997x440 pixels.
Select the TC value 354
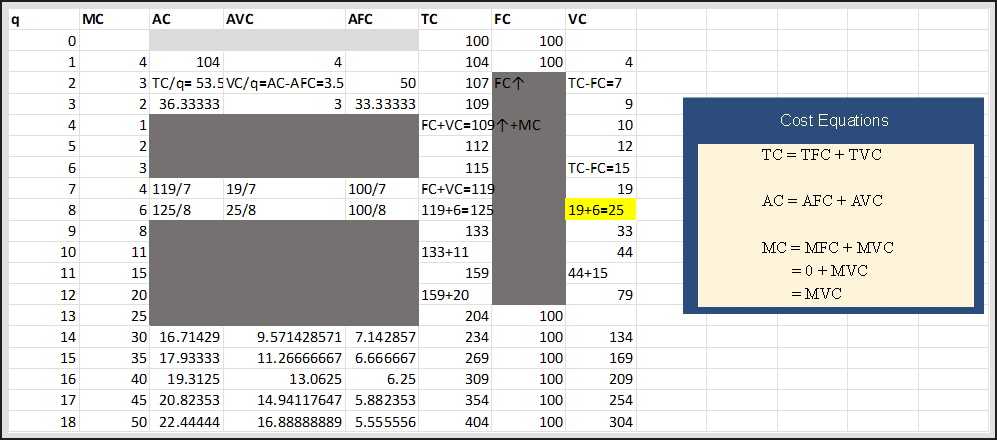(455, 401)
